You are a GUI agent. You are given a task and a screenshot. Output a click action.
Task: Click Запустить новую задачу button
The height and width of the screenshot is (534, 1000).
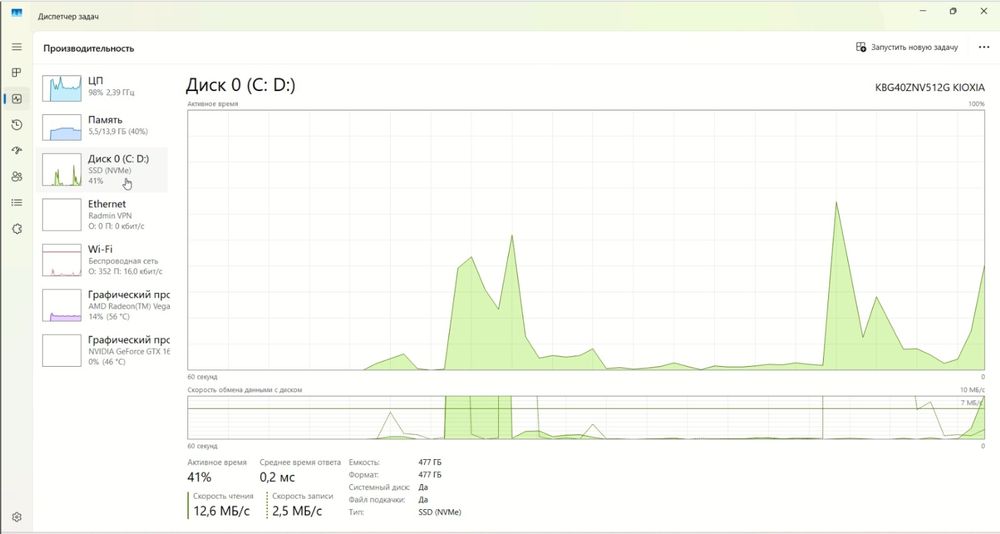(906, 47)
